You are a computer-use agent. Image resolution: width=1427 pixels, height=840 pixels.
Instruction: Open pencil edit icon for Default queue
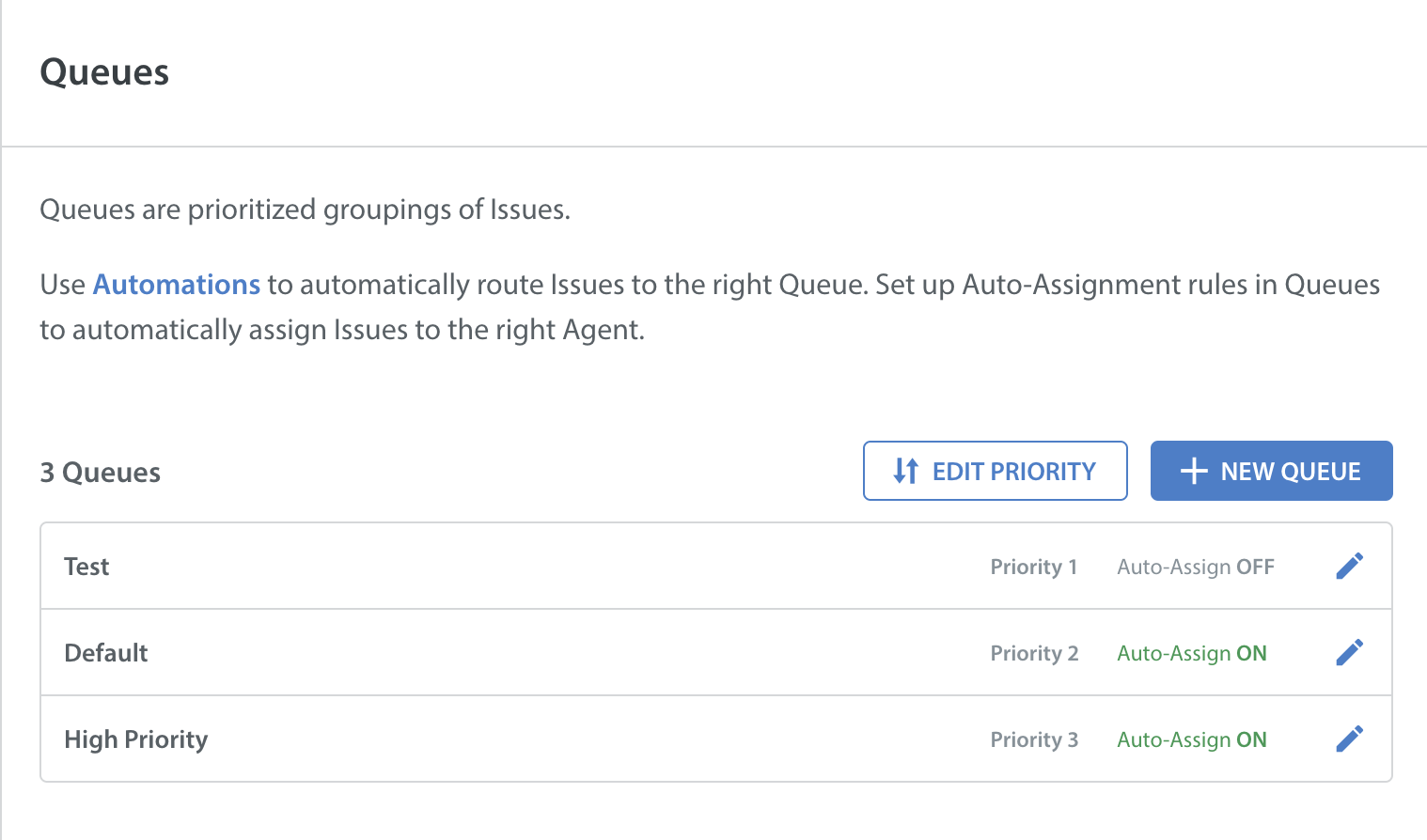point(1350,652)
